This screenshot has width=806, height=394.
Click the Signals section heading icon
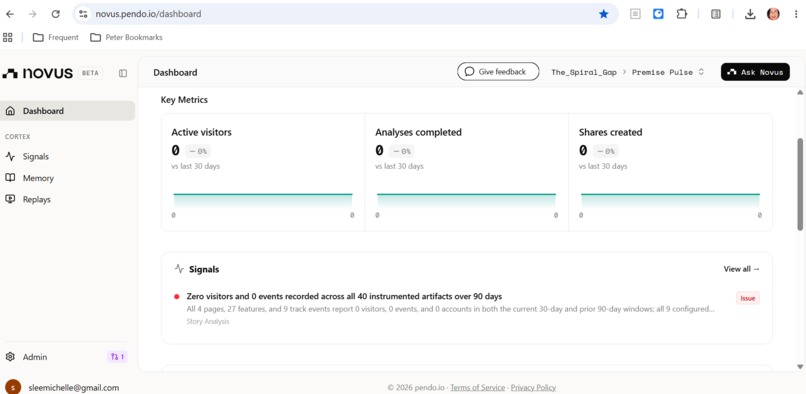coord(179,268)
